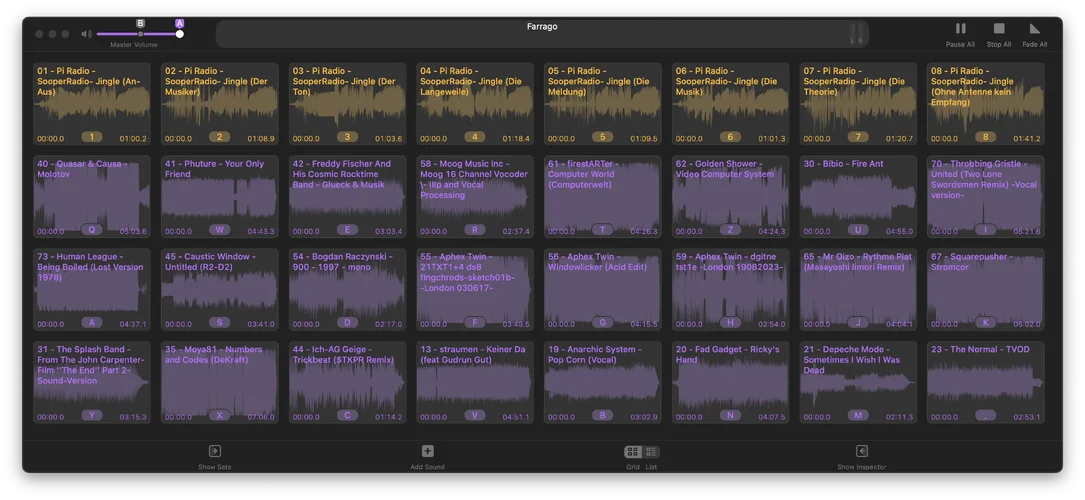
Task: Open the Show Inspector panel
Action: [861, 452]
